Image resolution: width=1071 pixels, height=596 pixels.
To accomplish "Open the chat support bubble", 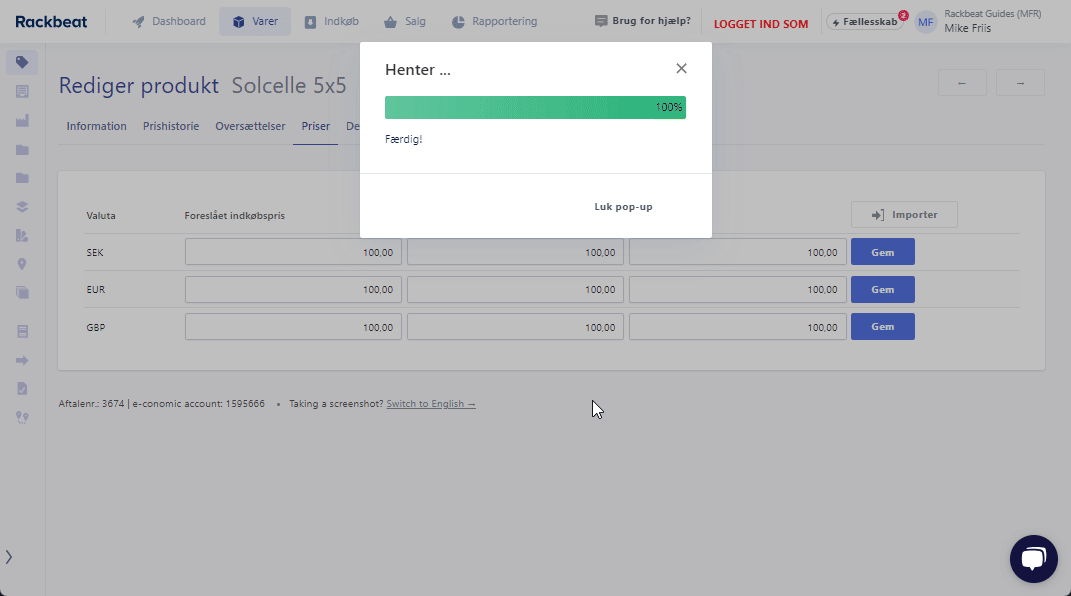I will point(1033,559).
